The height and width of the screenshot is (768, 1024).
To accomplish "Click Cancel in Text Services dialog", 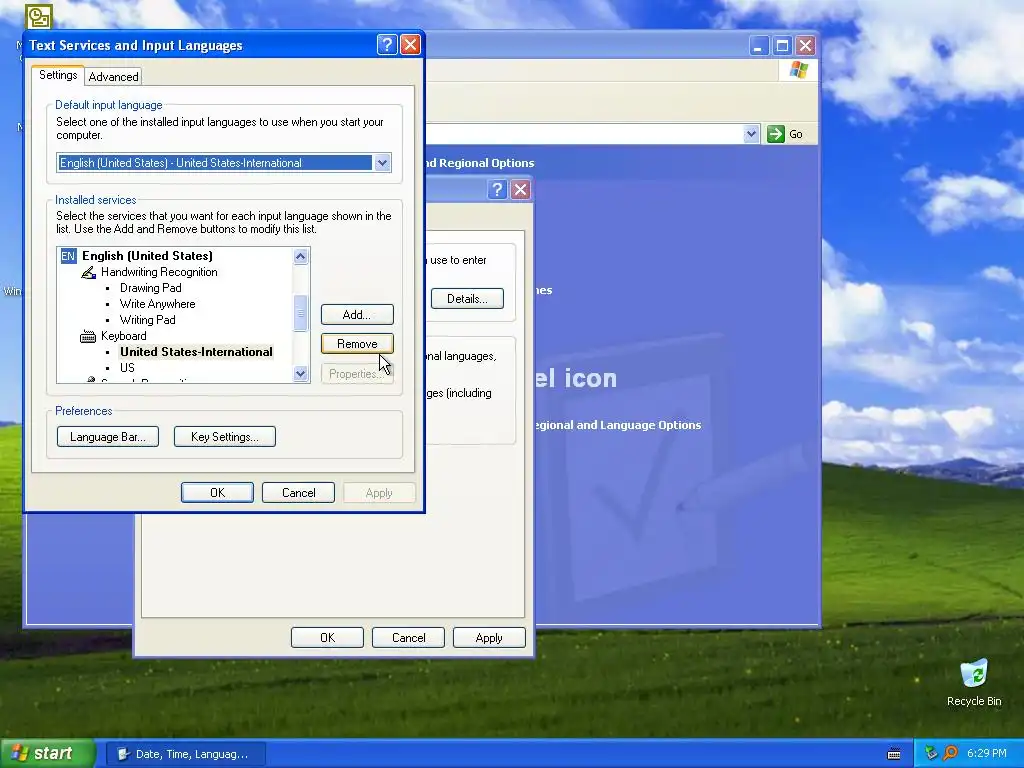I will tap(298, 493).
